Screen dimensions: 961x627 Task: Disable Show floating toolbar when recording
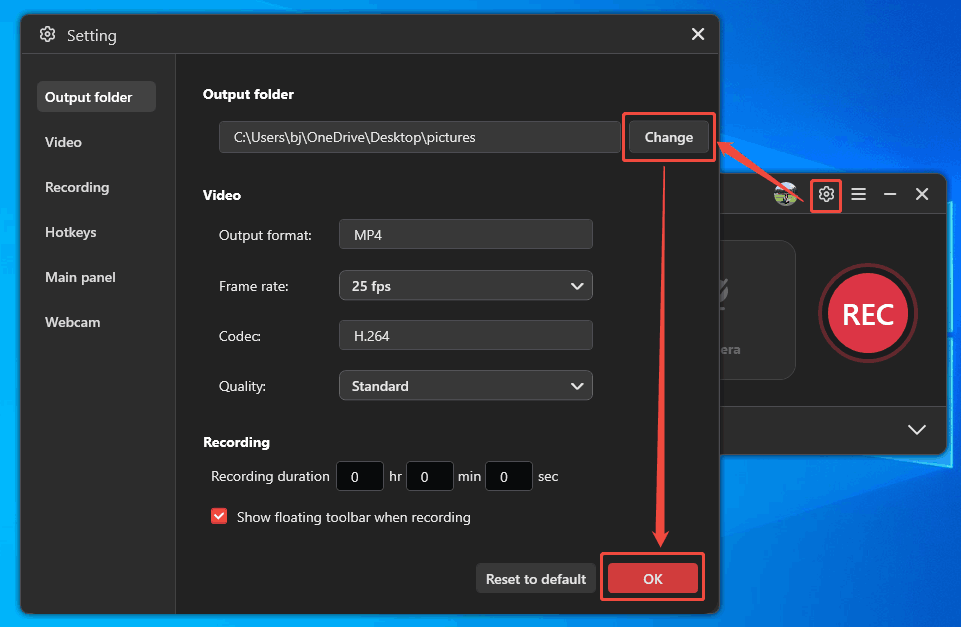pos(219,517)
